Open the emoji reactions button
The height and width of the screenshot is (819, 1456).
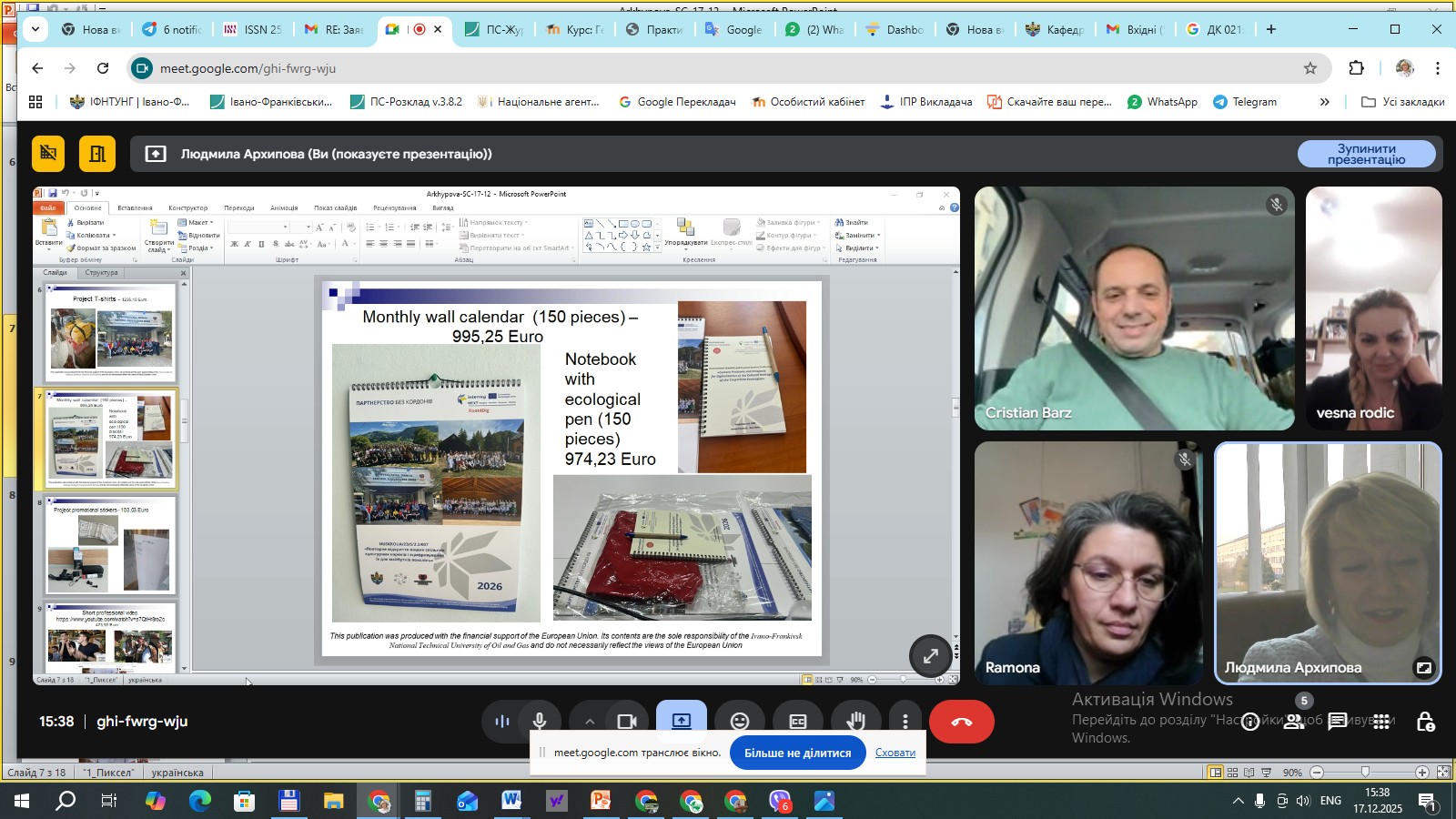coord(740,722)
